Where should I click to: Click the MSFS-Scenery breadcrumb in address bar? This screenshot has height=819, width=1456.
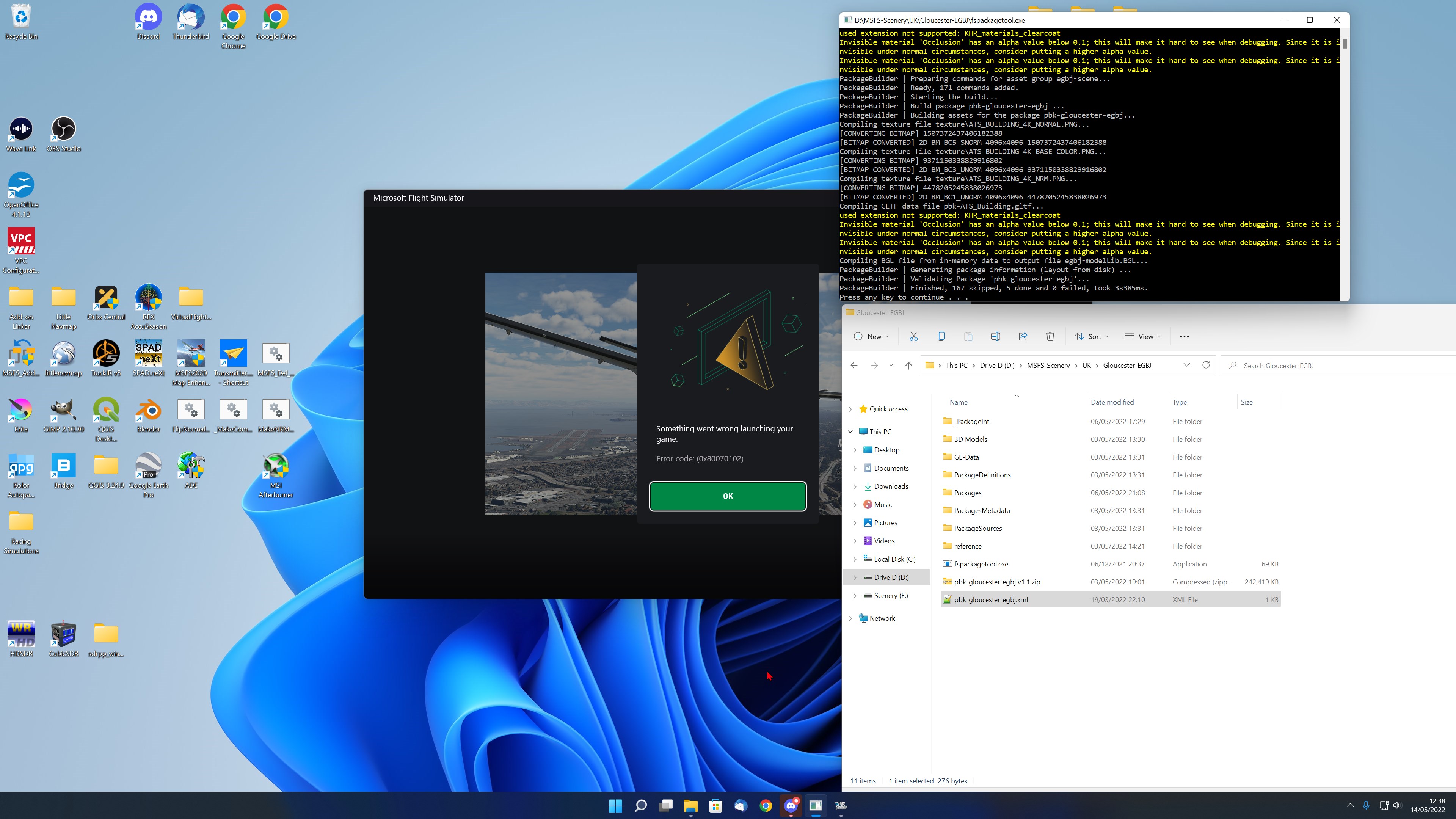(x=1048, y=365)
